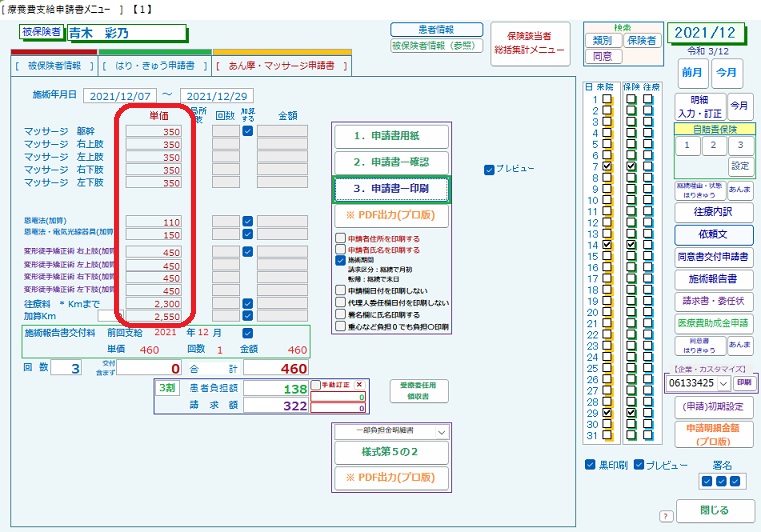Toggle 加算する checkbox for 往療料 row
The width and height of the screenshot is (761, 532).
pos(248,303)
